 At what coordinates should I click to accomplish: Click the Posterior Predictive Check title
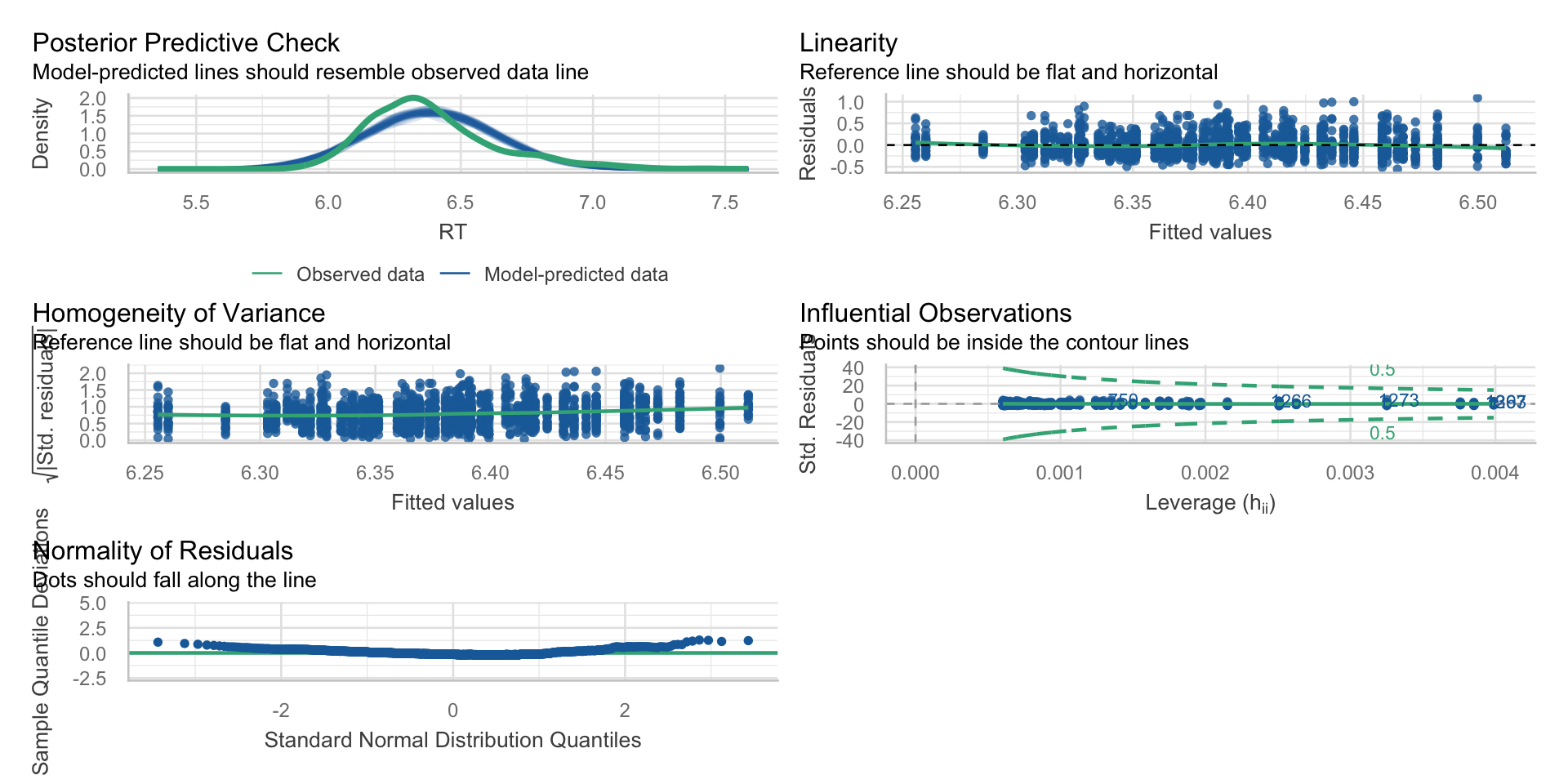(x=185, y=42)
